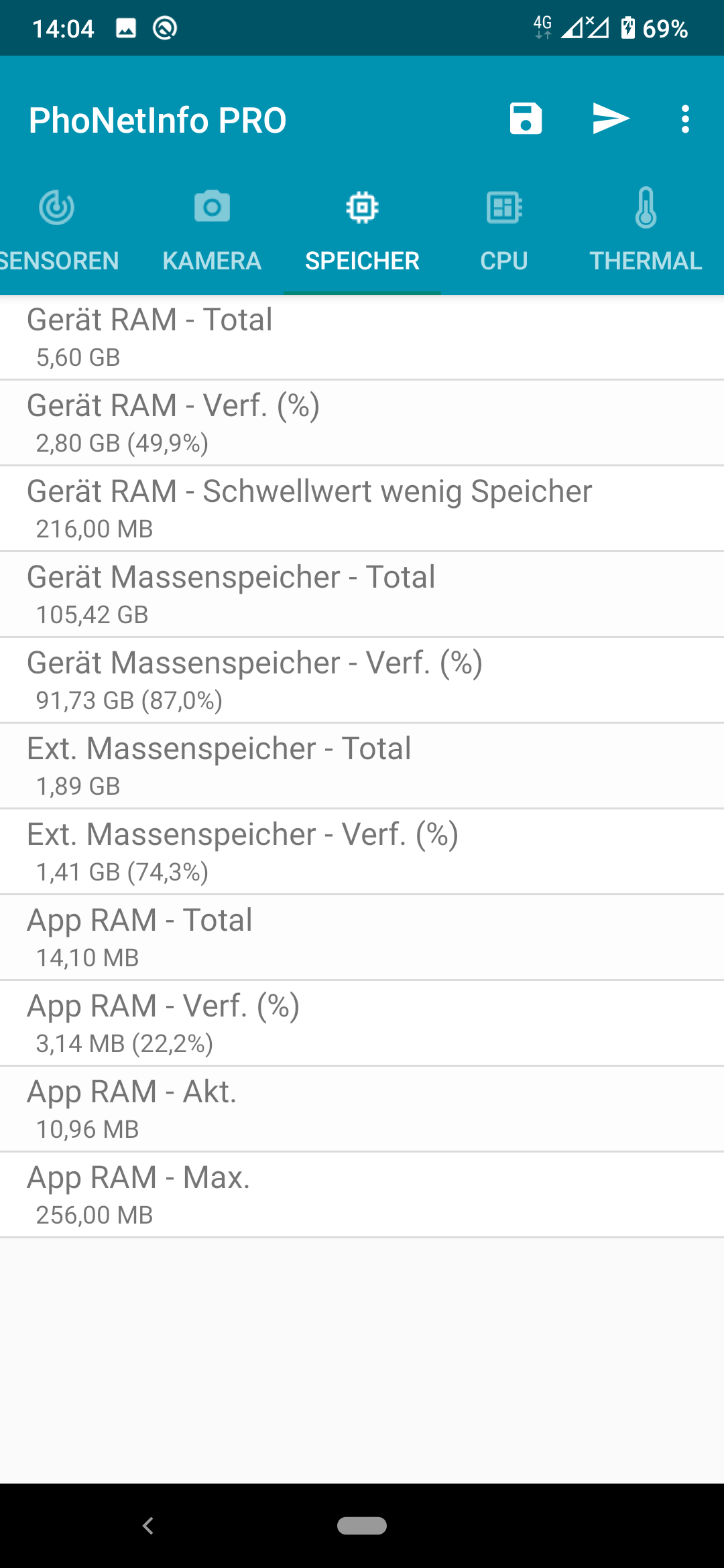Viewport: 724px width, 1568px height.
Task: Tap the battery icon in status bar
Action: (x=627, y=28)
